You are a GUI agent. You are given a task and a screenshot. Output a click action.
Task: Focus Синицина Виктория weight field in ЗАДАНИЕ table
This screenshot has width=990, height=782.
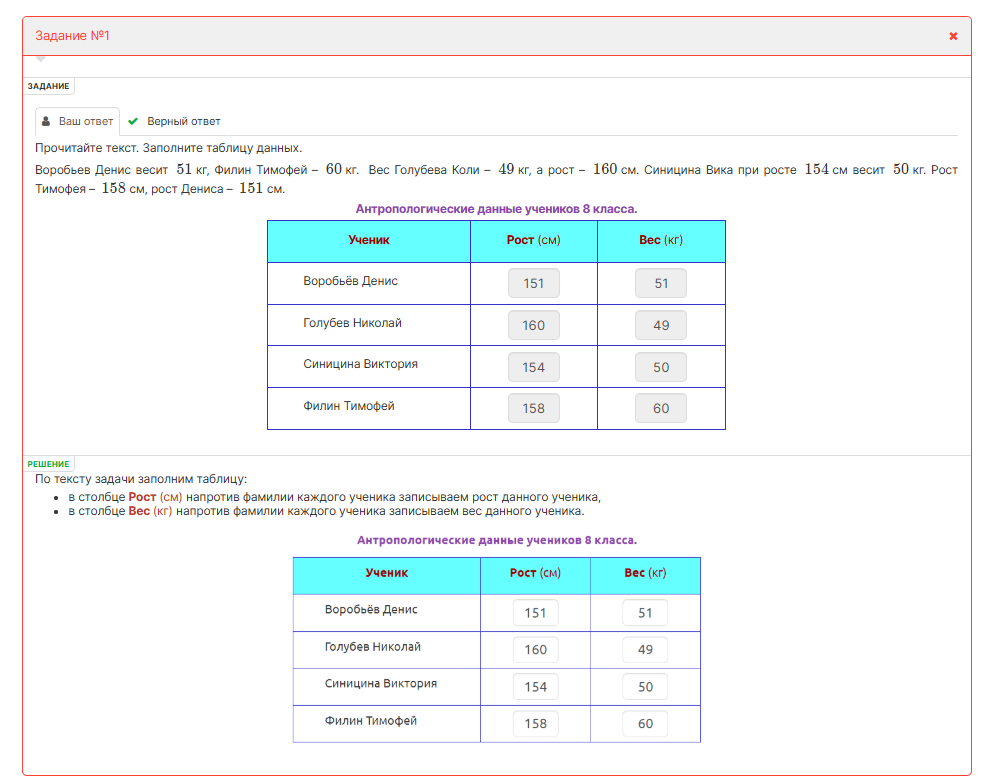tap(660, 367)
